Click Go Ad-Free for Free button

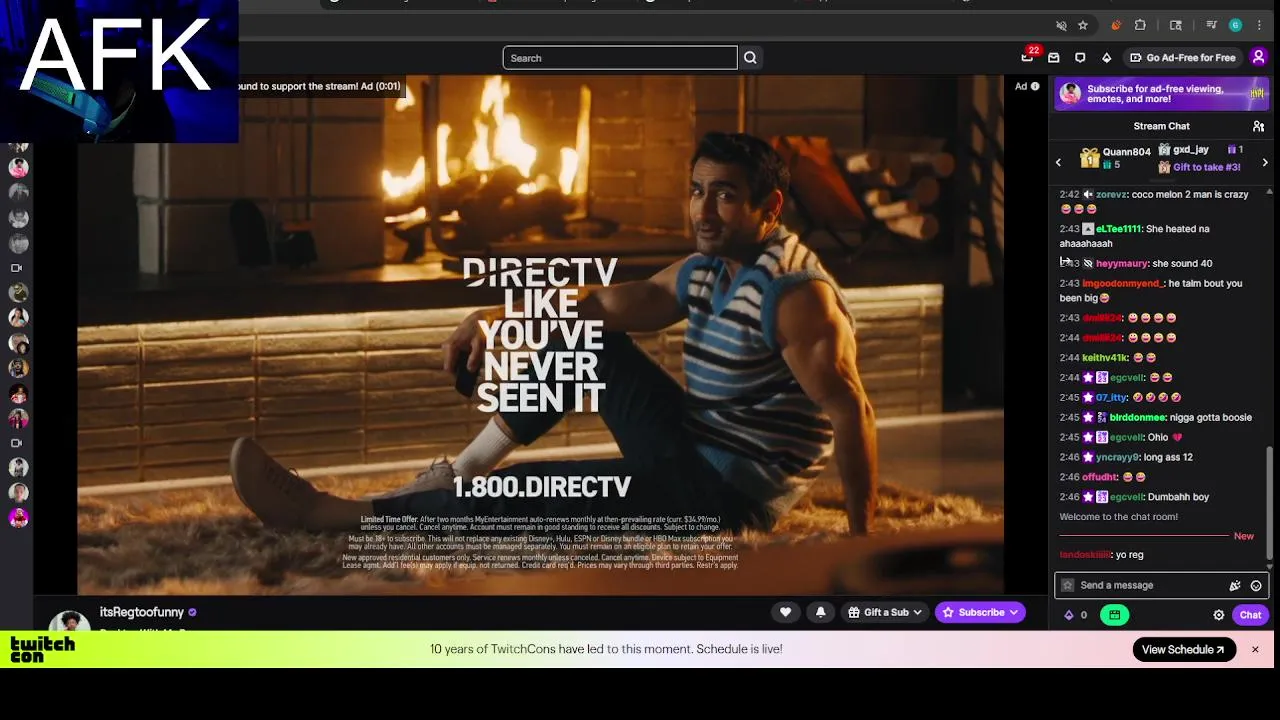click(1183, 58)
